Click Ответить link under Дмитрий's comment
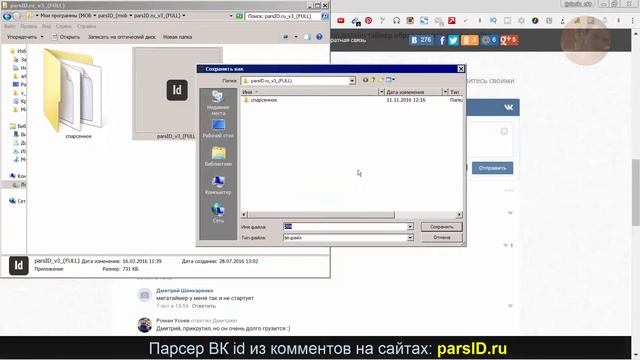The image size is (640, 360). tap(204, 306)
